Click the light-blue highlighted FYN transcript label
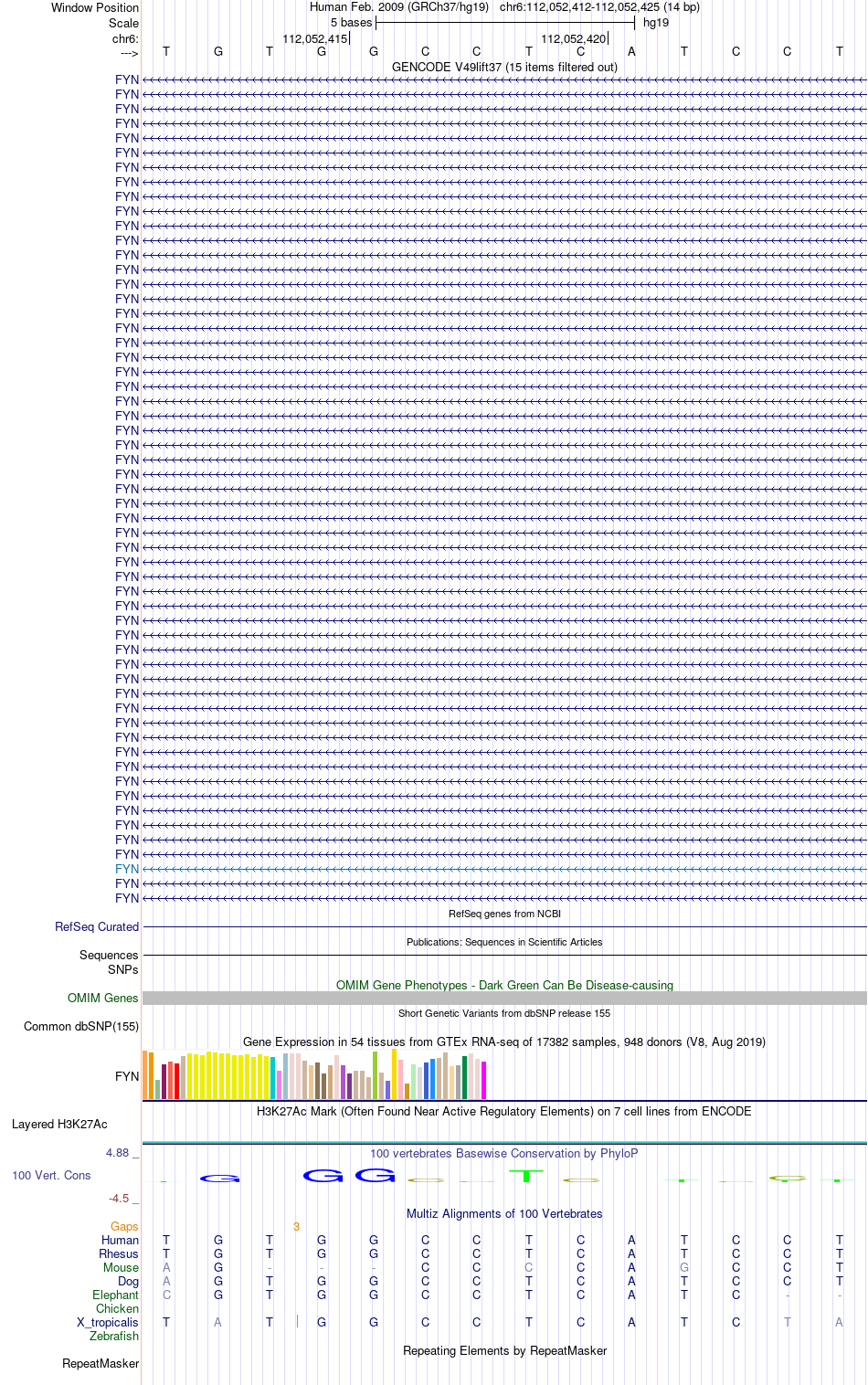The width and height of the screenshot is (868, 1385). click(127, 869)
